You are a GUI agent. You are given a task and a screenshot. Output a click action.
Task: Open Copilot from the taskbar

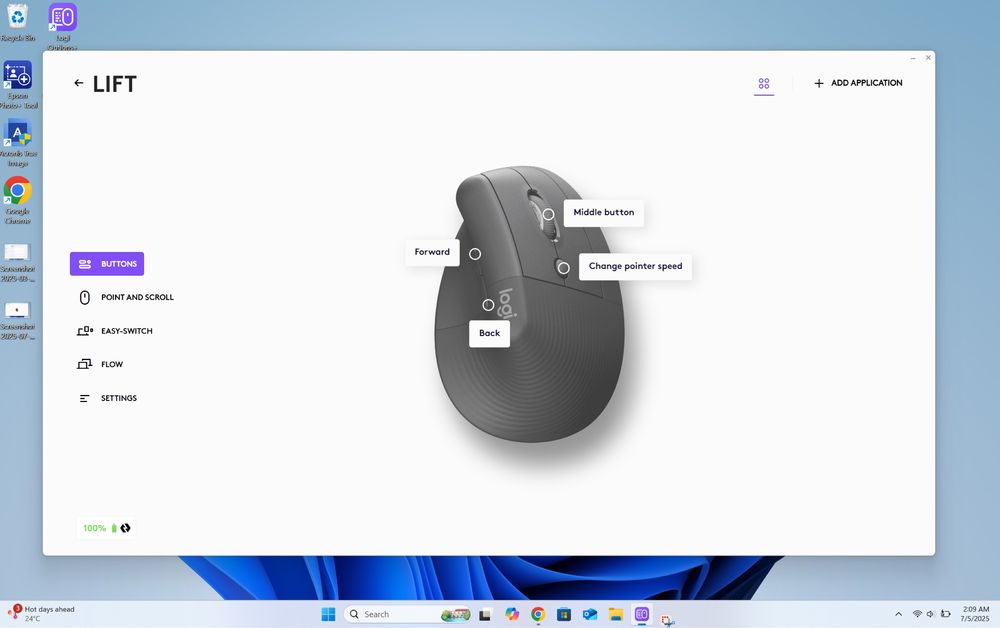coord(511,614)
